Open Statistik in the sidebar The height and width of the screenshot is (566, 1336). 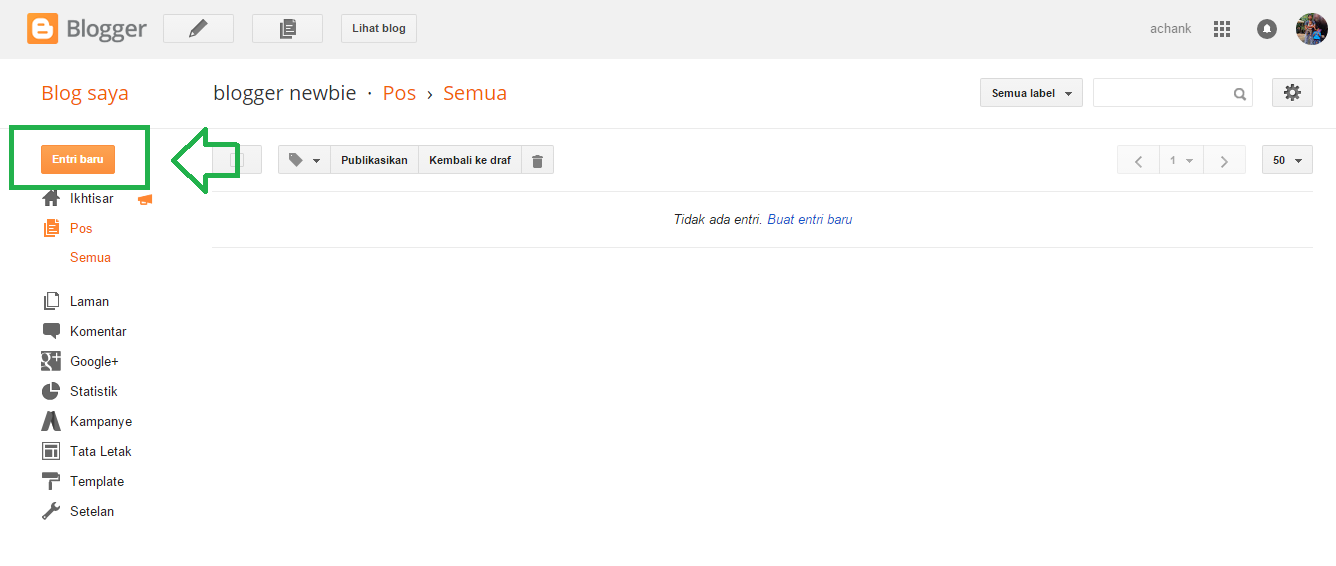click(x=94, y=391)
